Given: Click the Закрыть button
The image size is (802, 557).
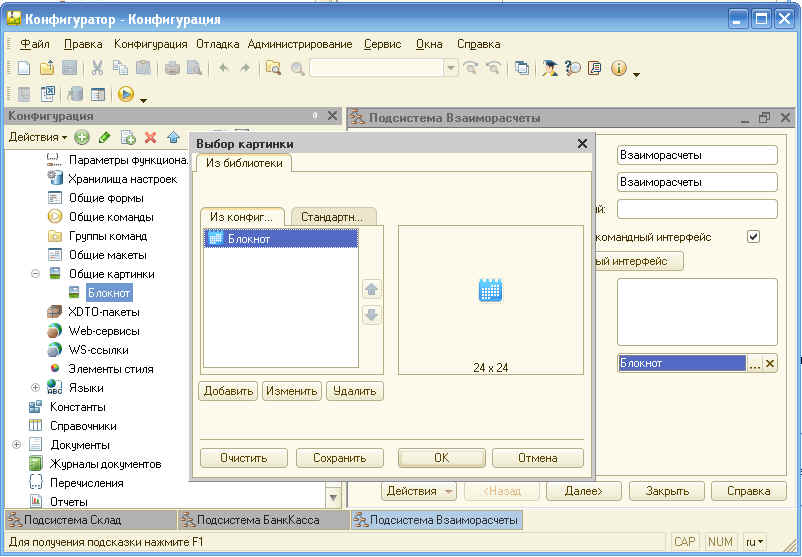Looking at the screenshot, I should click(x=667, y=491).
